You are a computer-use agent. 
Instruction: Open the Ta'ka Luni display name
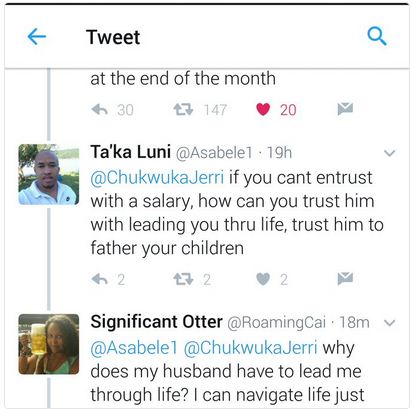131,152
